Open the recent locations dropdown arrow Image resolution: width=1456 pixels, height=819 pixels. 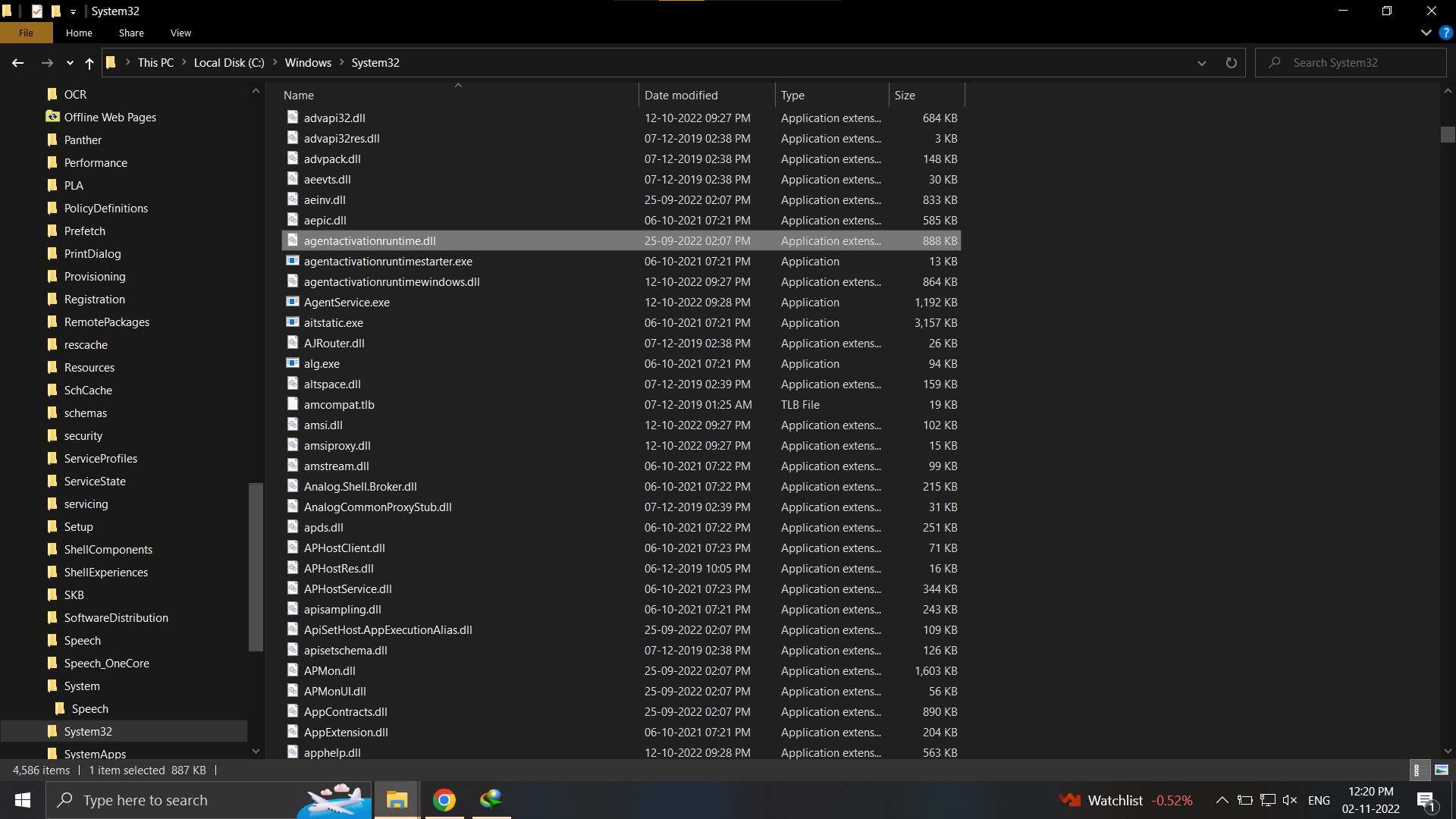[70, 63]
